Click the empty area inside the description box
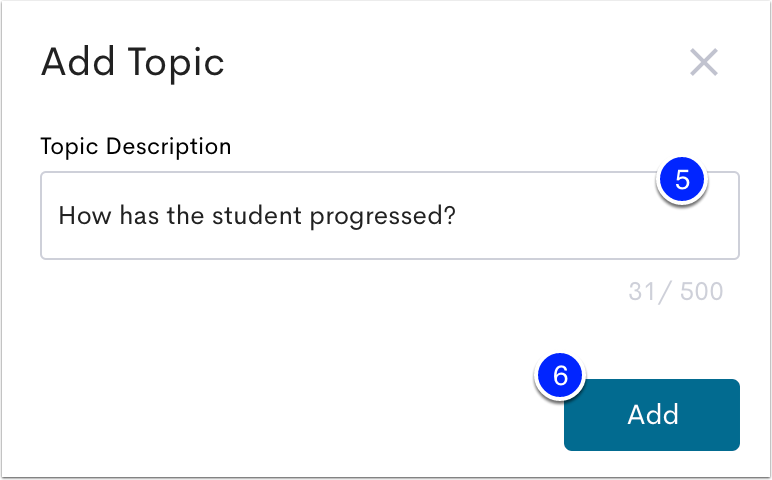This screenshot has width=772, height=480. pyautogui.click(x=591, y=231)
